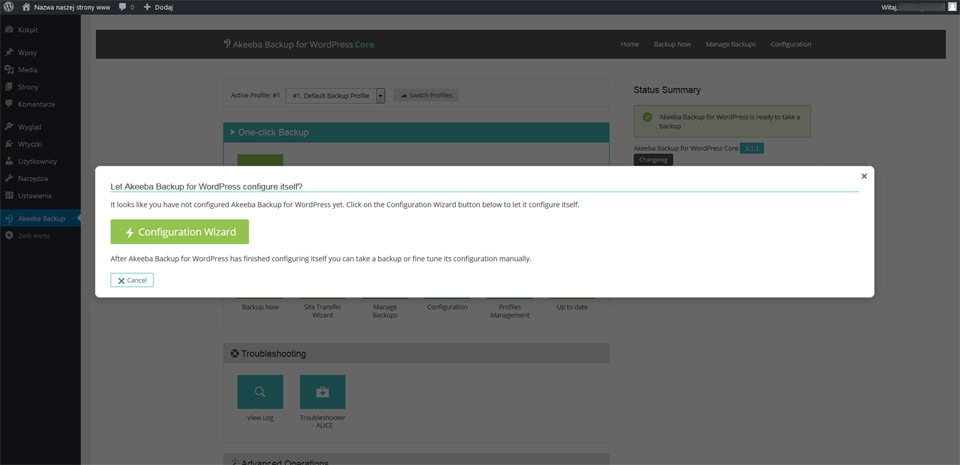Open the Site Transfer Wizard tile

pyautogui.click(x=323, y=311)
